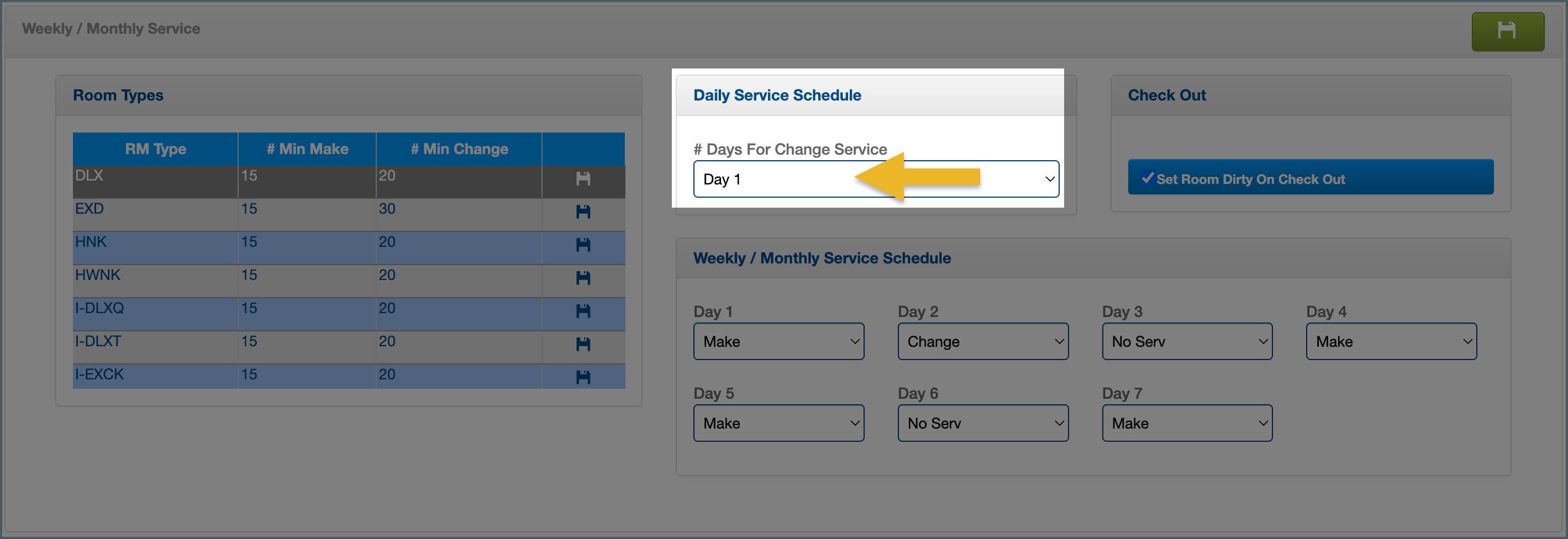Save the I-DLXQ room type row
1568x539 pixels.
click(x=582, y=311)
